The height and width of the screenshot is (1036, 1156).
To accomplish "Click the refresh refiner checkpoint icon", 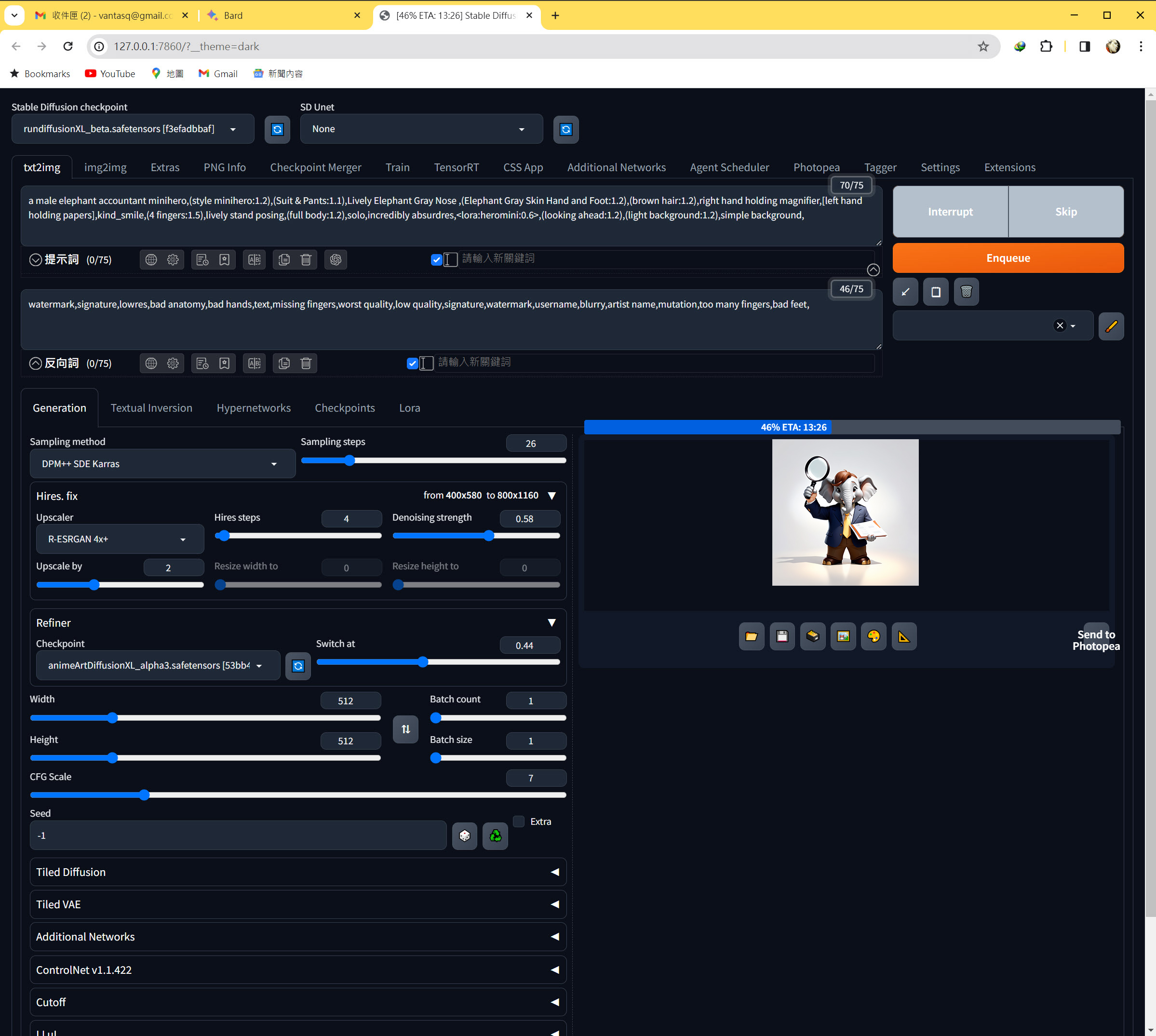I will [x=298, y=665].
